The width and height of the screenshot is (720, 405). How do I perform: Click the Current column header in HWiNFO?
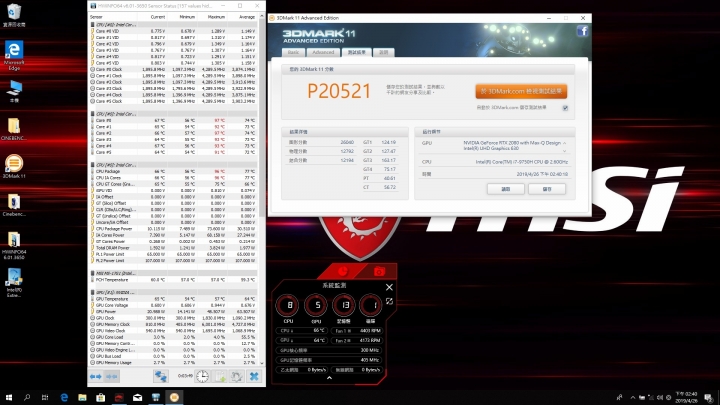(158, 17)
